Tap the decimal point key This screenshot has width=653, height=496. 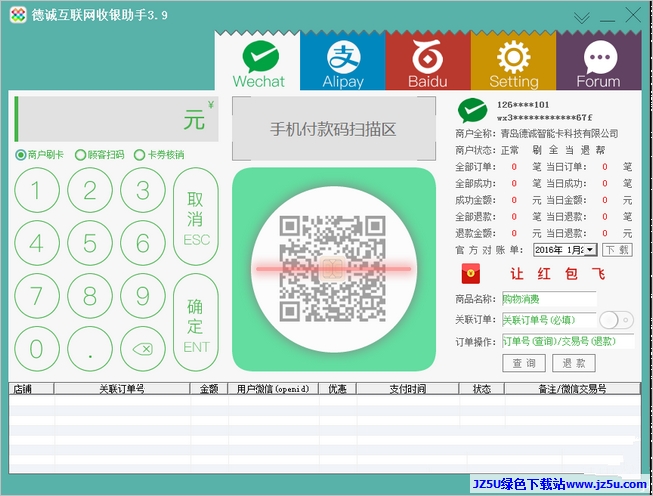pos(90,349)
